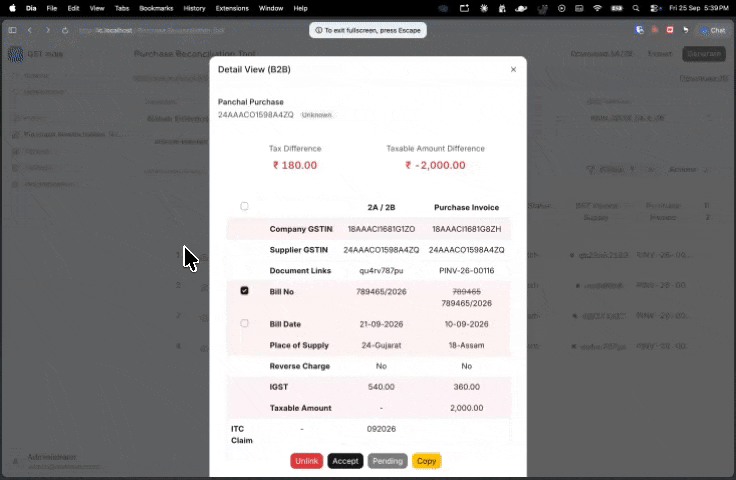Open document link qu4rv787pu

381,271
